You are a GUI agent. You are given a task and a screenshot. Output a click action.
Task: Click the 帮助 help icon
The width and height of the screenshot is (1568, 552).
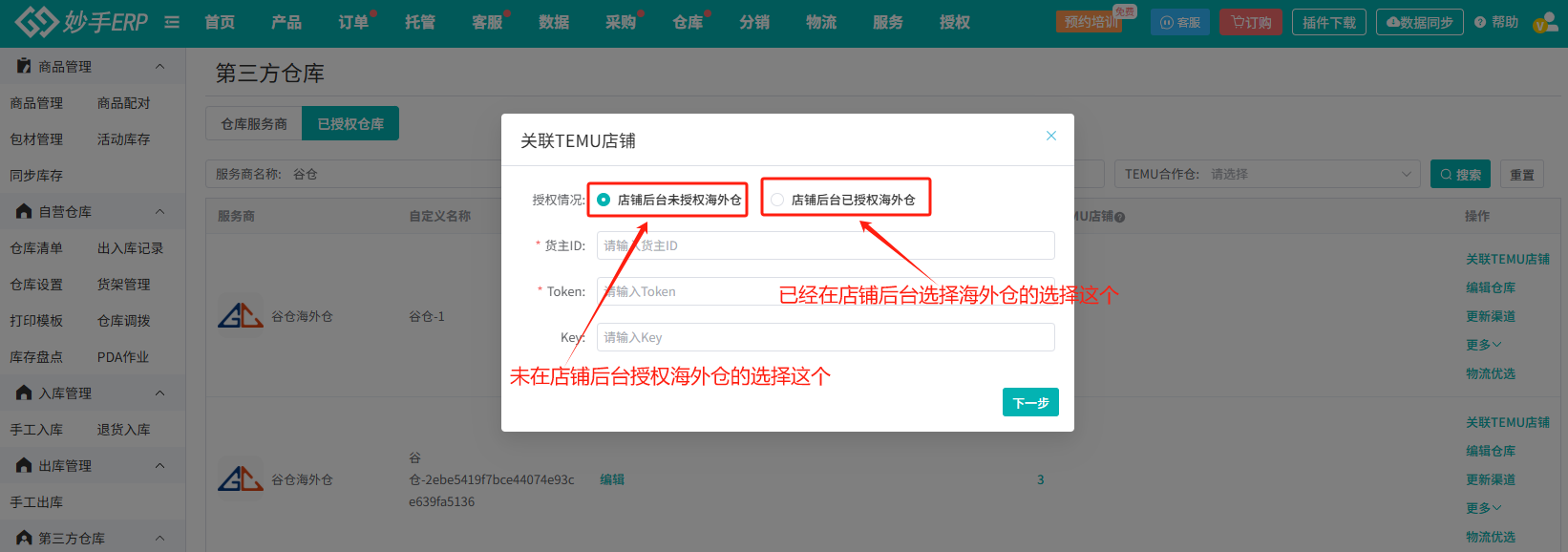coord(1480,22)
